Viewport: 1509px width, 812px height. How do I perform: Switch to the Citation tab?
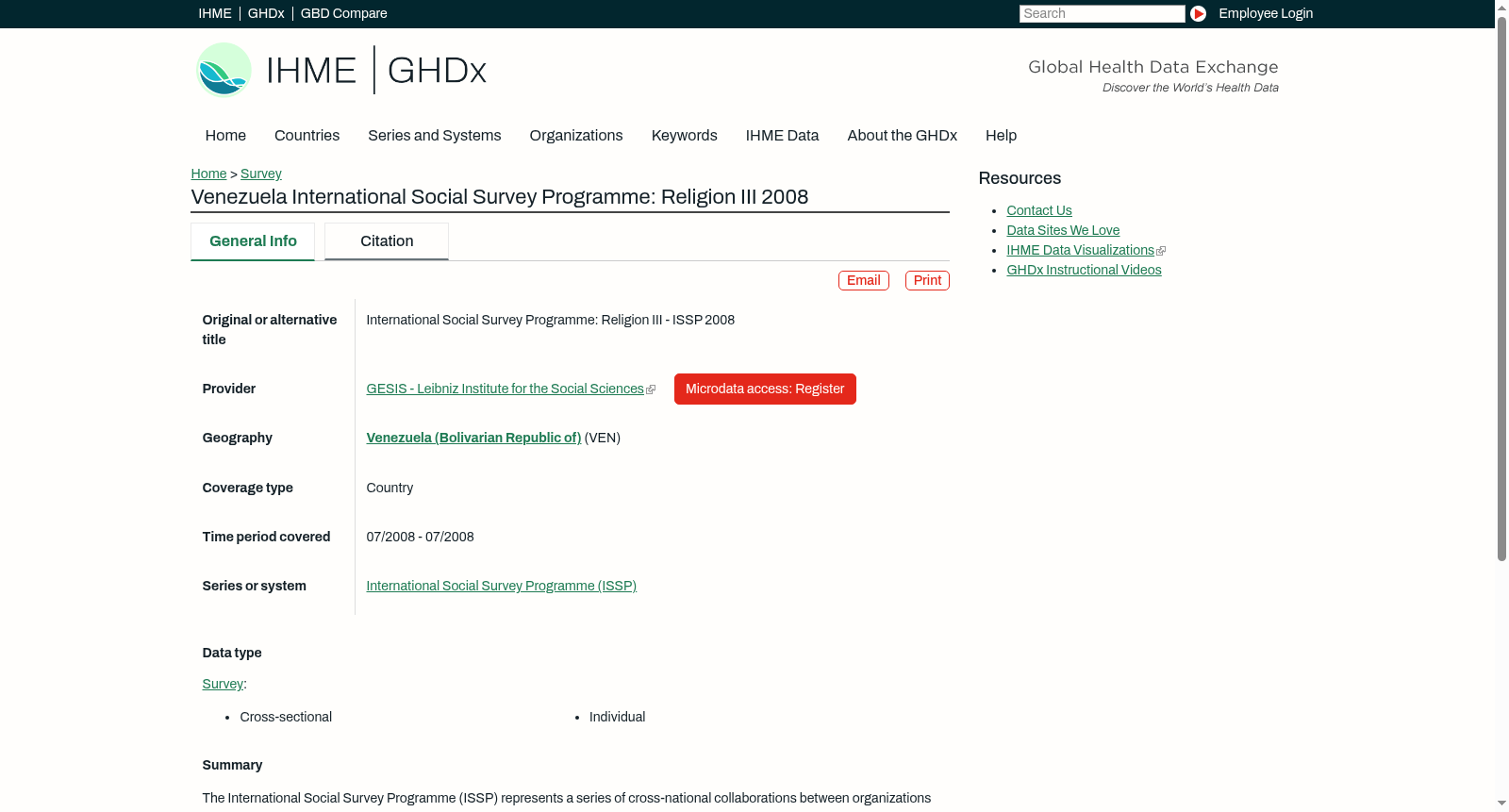[x=387, y=241]
